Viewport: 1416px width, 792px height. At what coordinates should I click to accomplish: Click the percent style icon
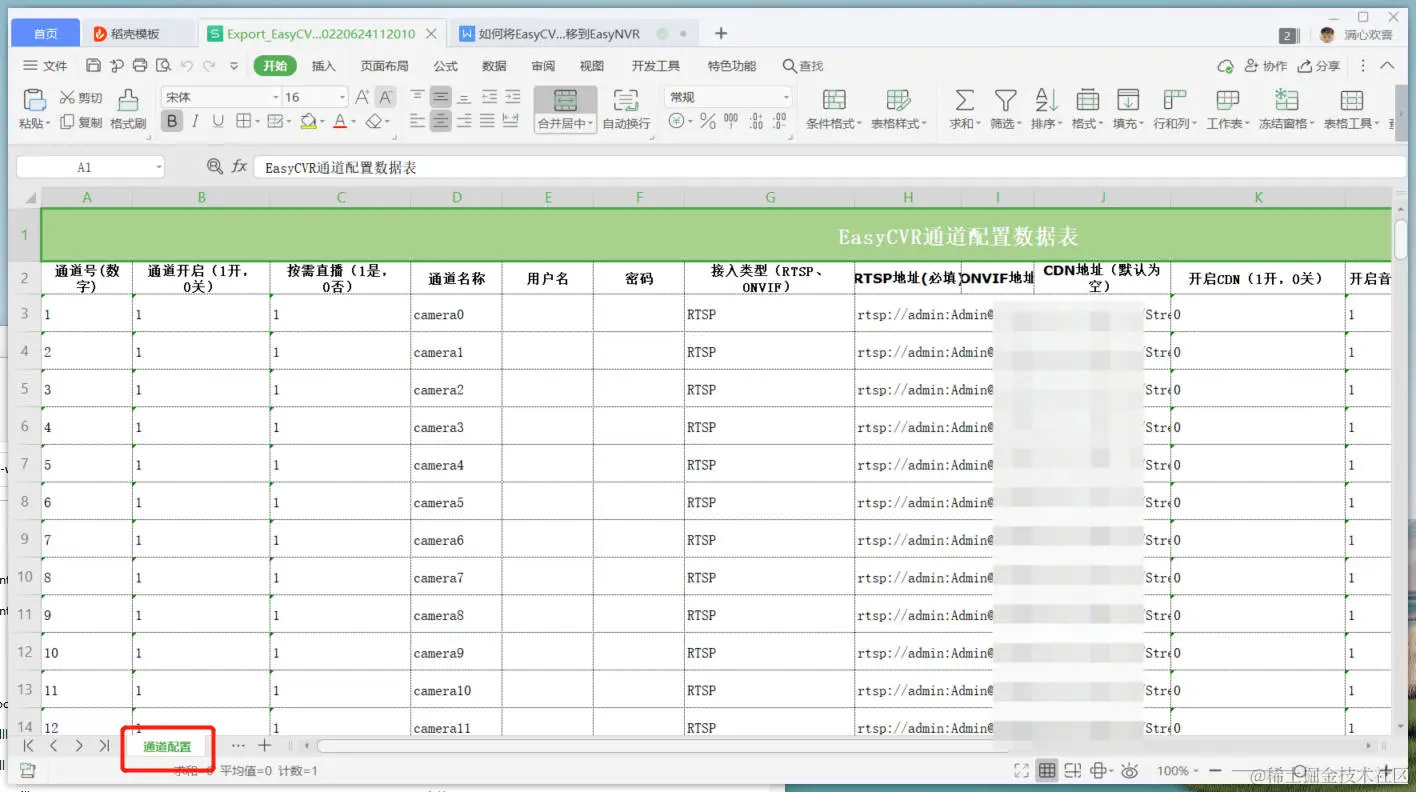pyautogui.click(x=708, y=121)
